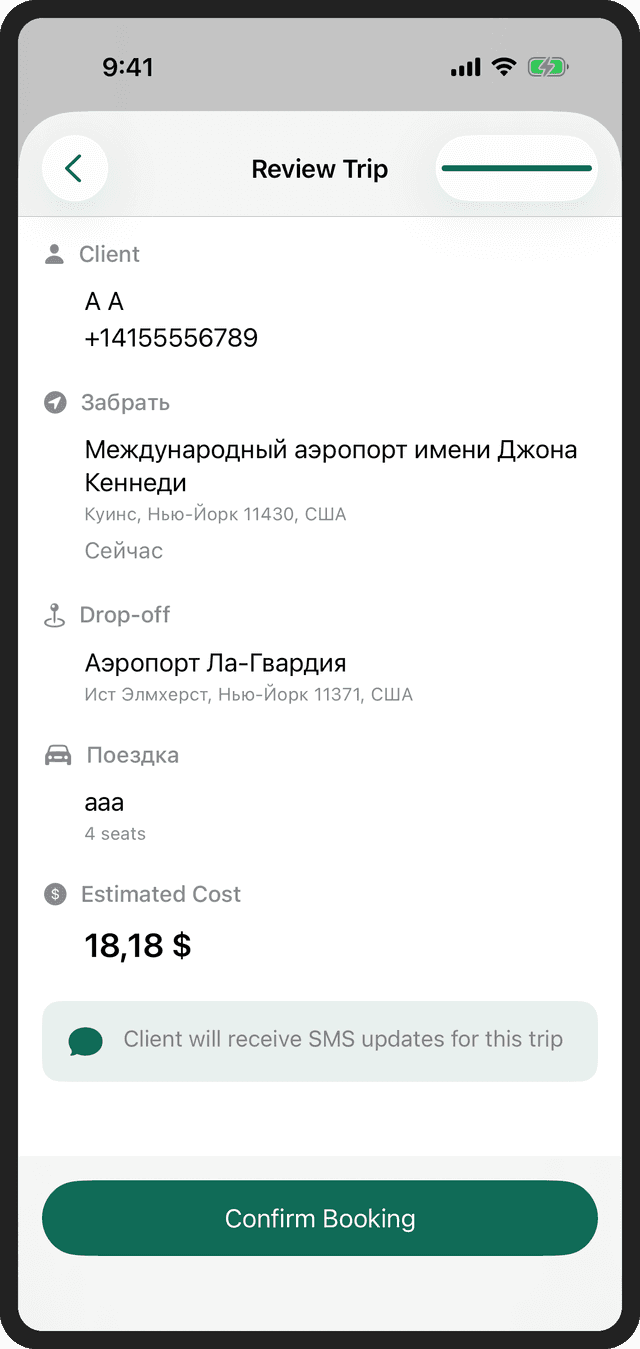Toggle SMS updates for this trip
This screenshot has height=1349, width=640.
tap(320, 1040)
